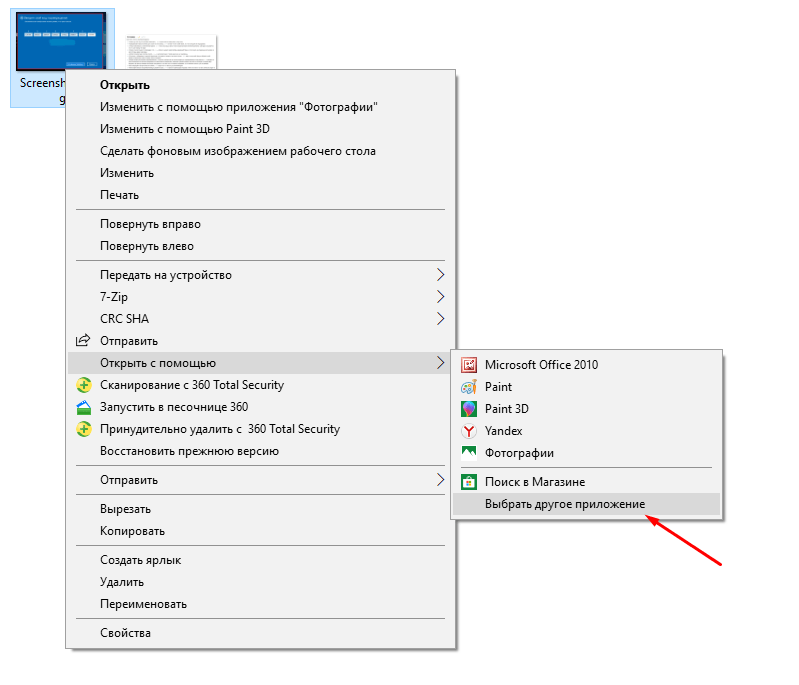Click the Paint palette icon
The width and height of the screenshot is (799, 685).
pyautogui.click(x=468, y=387)
